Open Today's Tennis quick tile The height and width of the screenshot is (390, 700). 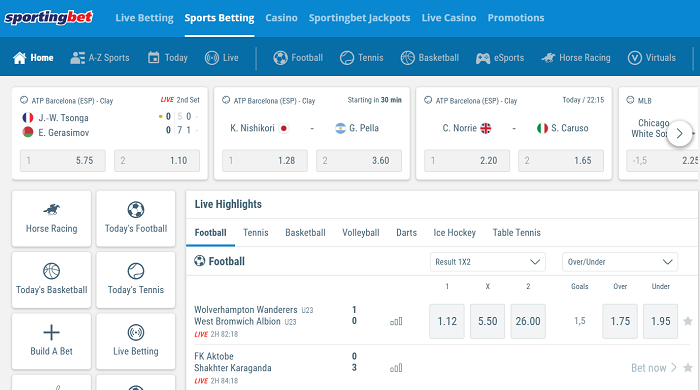[x=136, y=280]
